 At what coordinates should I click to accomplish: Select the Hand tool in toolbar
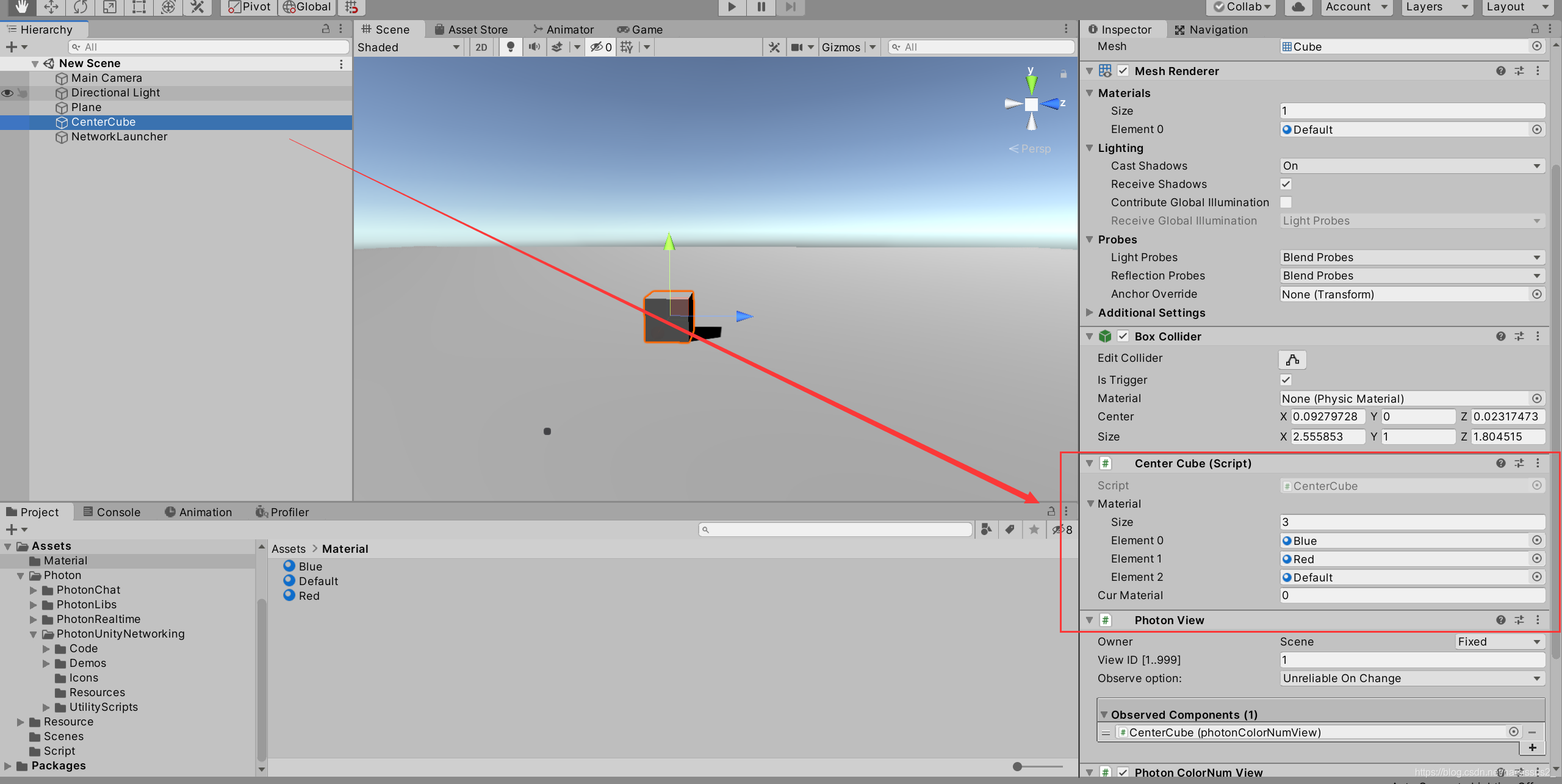pos(21,7)
